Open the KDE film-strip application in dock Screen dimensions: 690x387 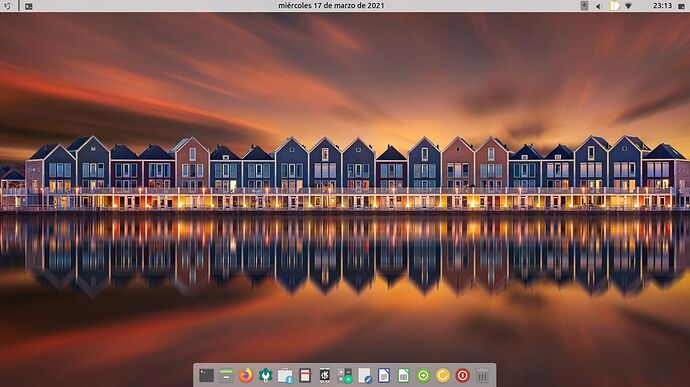pos(325,376)
